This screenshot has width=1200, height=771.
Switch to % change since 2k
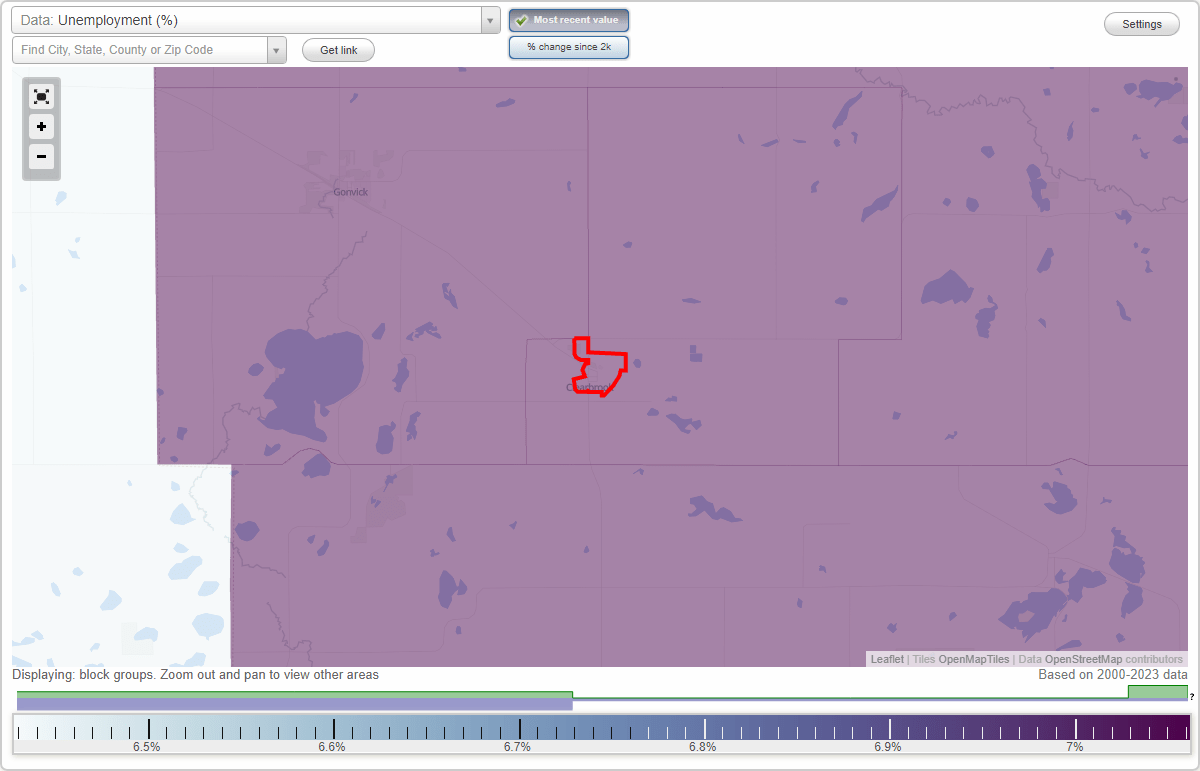pyautogui.click(x=569, y=47)
